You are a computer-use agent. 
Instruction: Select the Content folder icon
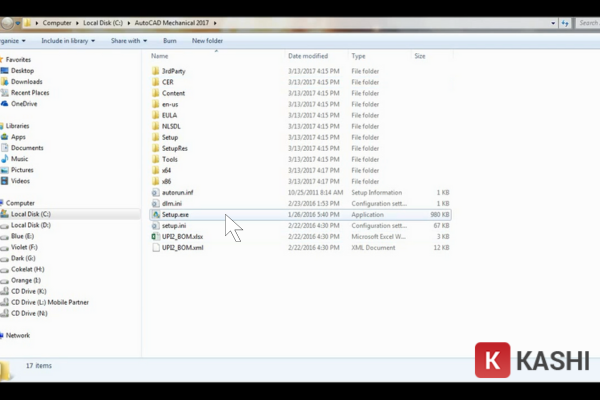pos(155,93)
